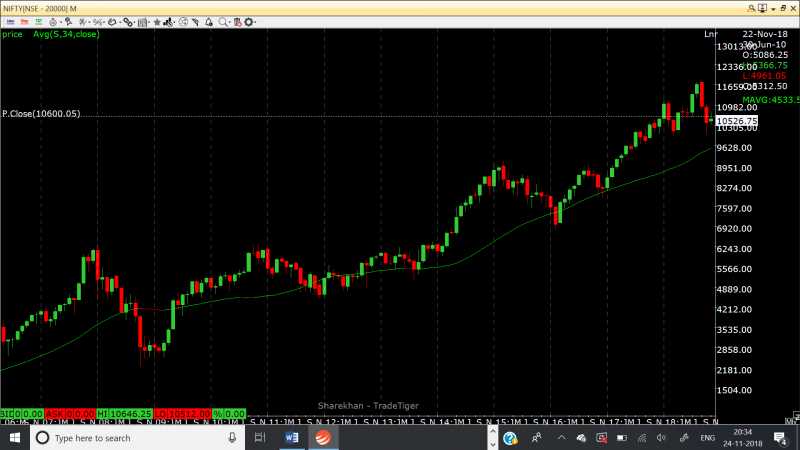Screen dimensions: 800x450
Task: Click the alert bell icon in toolbar
Action: pyautogui.click(x=209, y=22)
